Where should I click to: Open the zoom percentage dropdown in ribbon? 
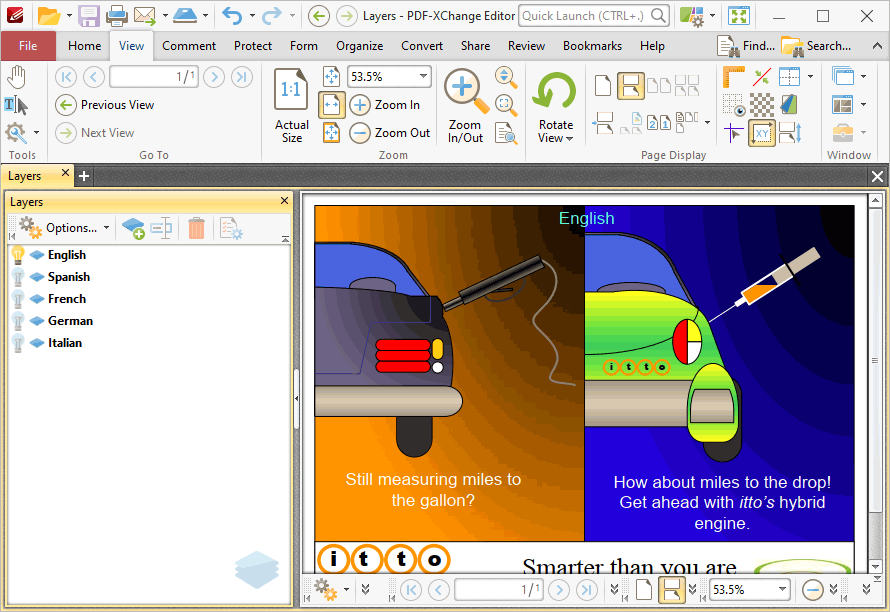[x=423, y=77]
